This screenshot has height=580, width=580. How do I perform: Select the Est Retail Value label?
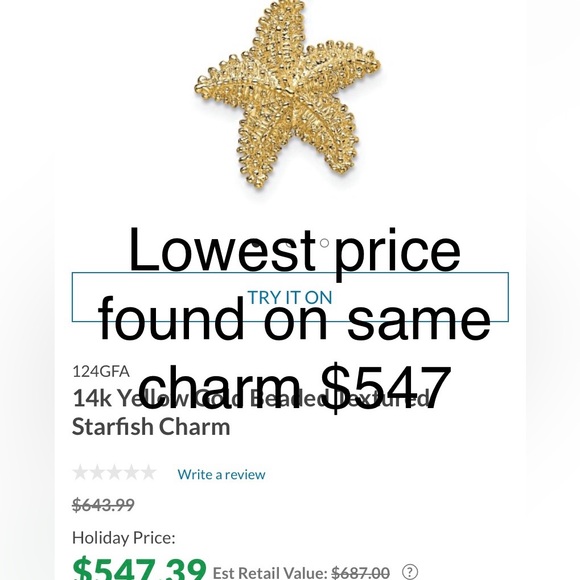point(270,573)
